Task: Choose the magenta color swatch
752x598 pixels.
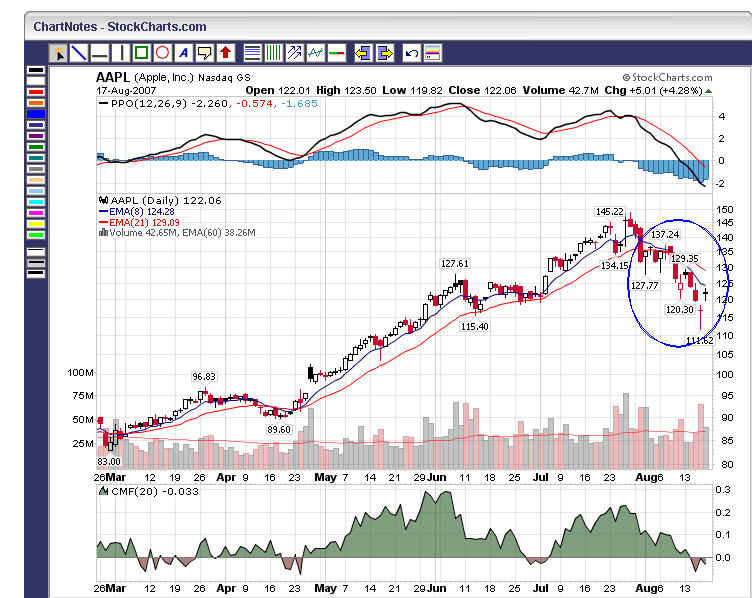Action: click(36, 213)
